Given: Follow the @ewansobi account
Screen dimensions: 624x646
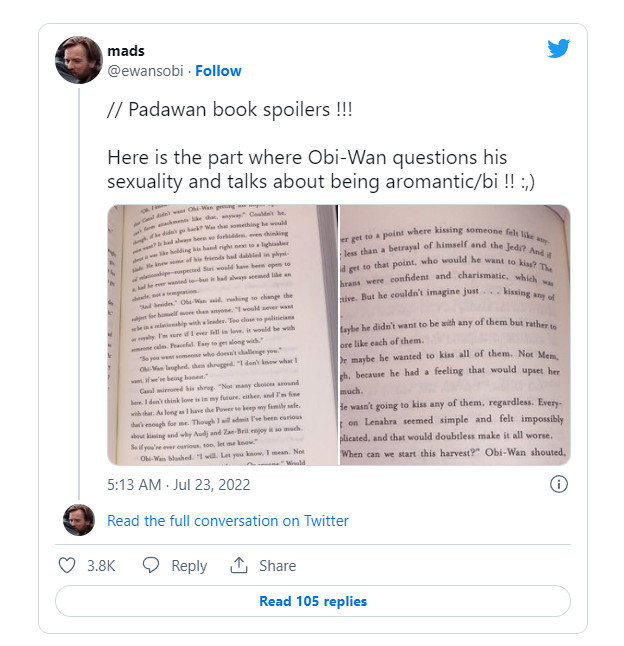Looking at the screenshot, I should coord(218,71).
